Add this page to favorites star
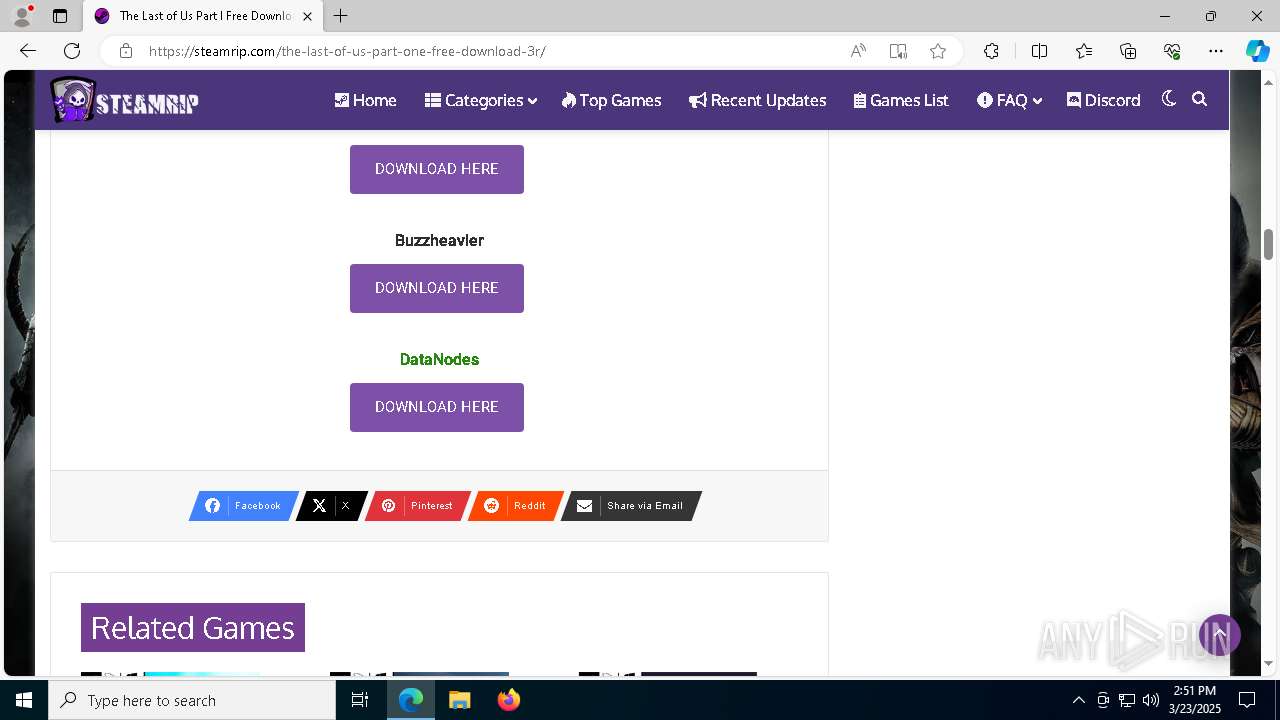Image resolution: width=1280 pixels, height=720 pixels. (938, 51)
